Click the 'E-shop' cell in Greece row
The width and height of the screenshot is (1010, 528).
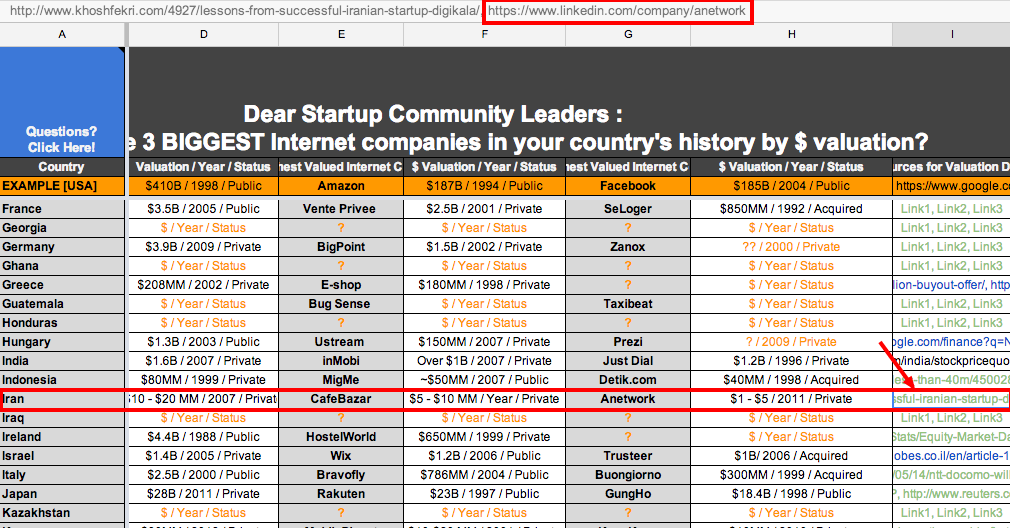[341, 285]
